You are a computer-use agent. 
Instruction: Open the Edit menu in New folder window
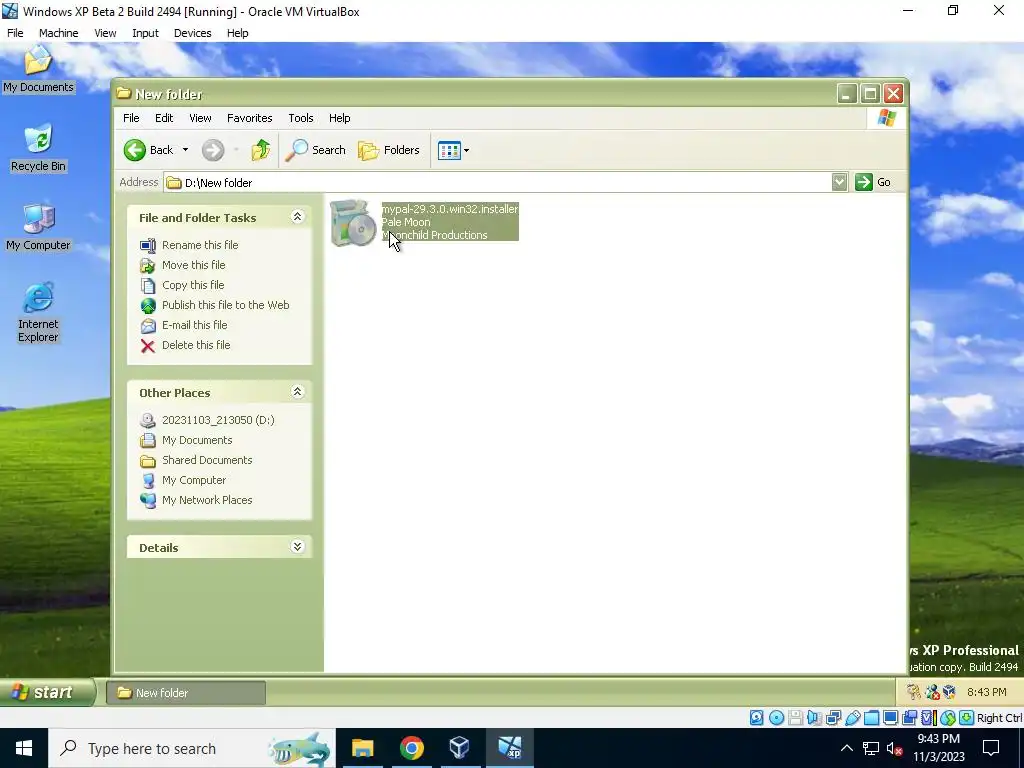pos(164,118)
